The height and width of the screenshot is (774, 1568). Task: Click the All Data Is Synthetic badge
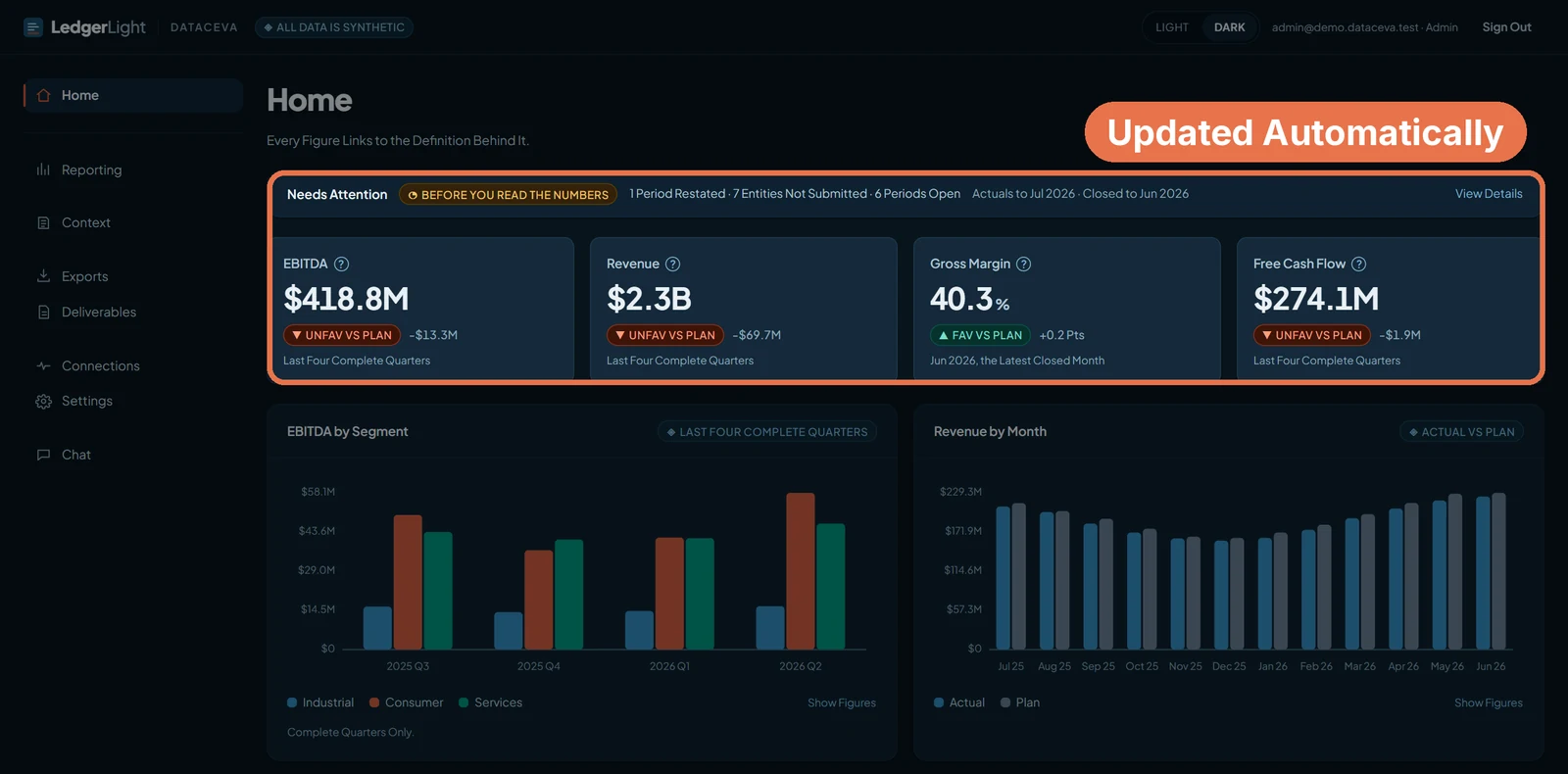coord(334,27)
